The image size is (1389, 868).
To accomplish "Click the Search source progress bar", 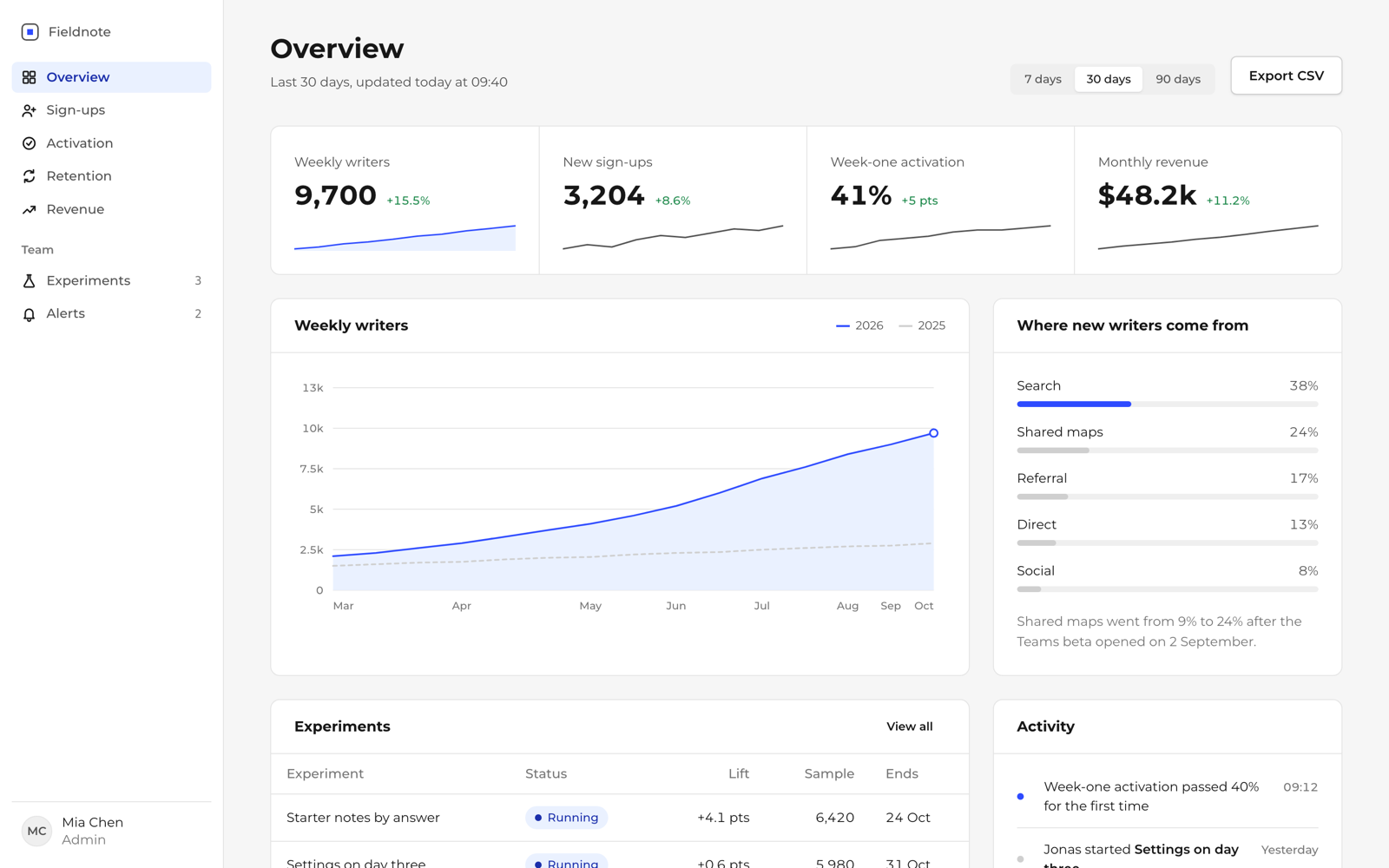I will point(1167,404).
